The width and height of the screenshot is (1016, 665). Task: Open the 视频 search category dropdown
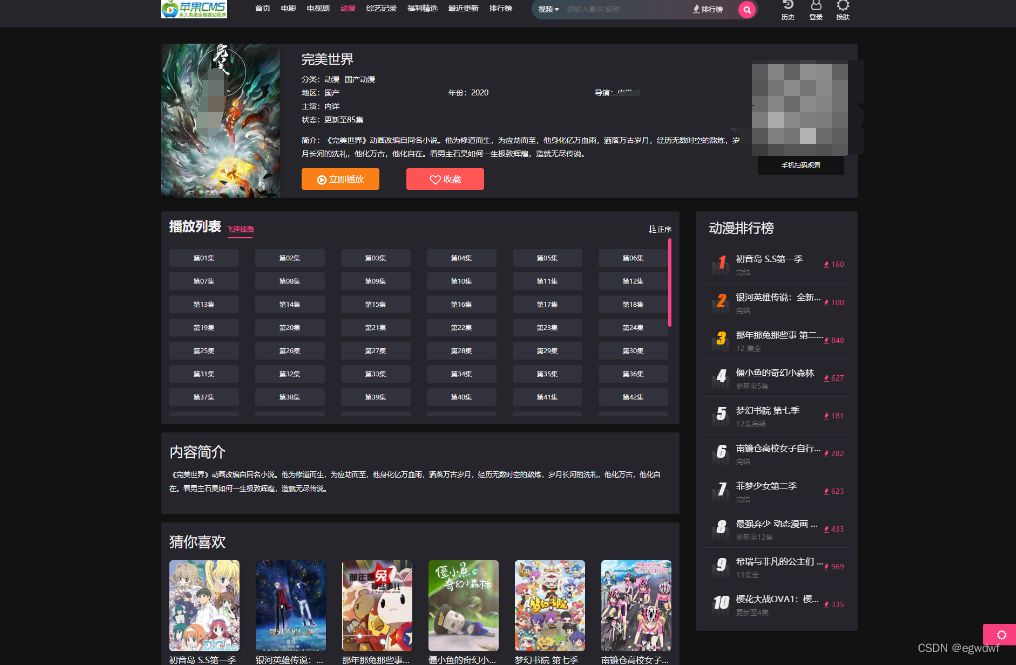pyautogui.click(x=546, y=9)
